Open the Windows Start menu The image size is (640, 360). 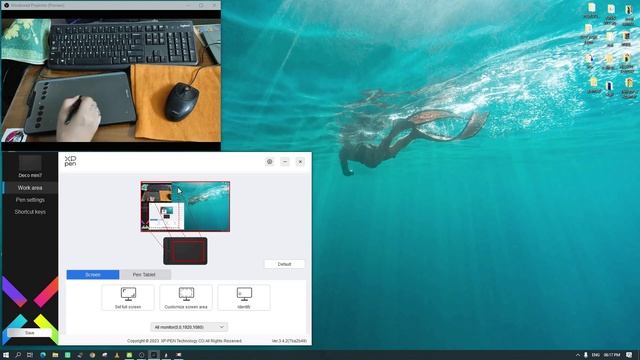6,355
